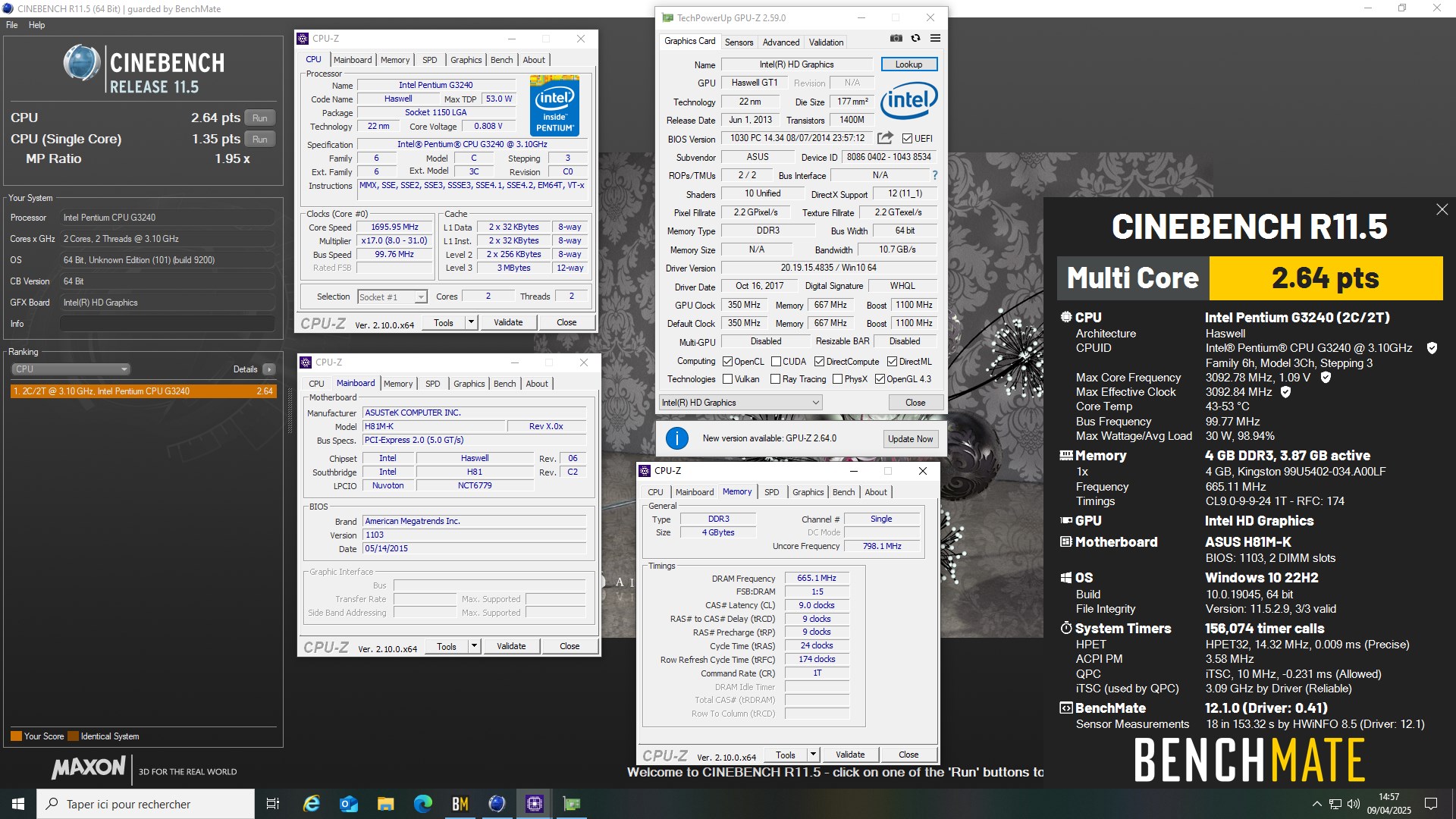Image resolution: width=1456 pixels, height=819 pixels.
Task: Click the CPUID verified shield icon in BenchMate
Action: point(1432,348)
